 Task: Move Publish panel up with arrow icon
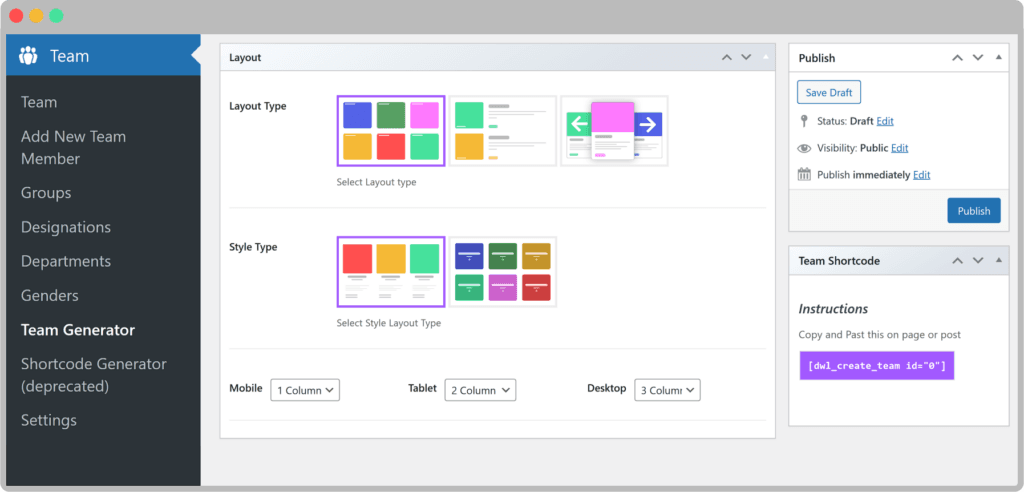(958, 58)
